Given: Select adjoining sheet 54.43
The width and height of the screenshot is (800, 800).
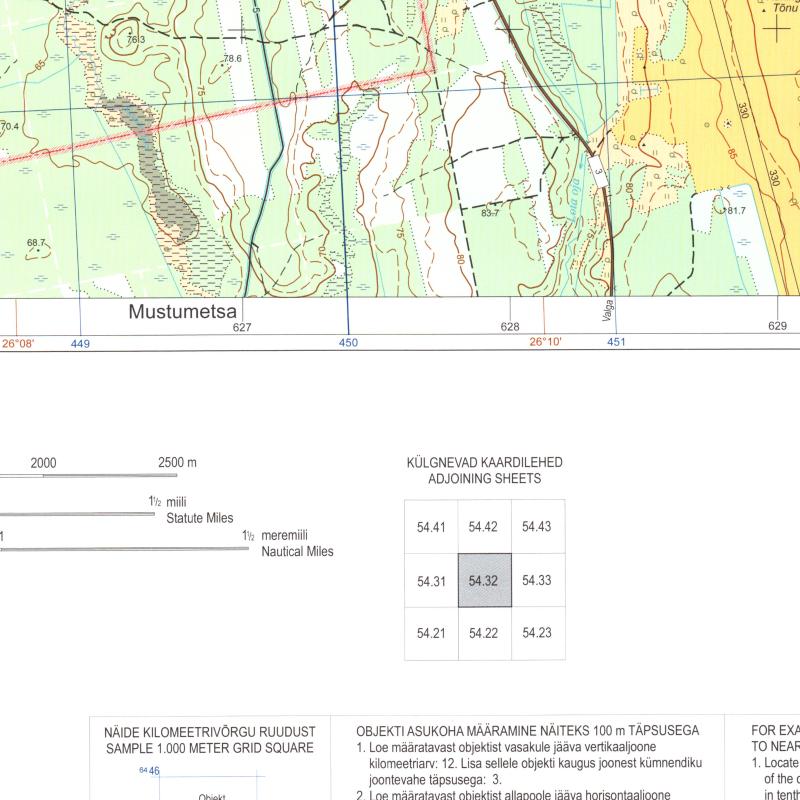Looking at the screenshot, I should point(537,527).
